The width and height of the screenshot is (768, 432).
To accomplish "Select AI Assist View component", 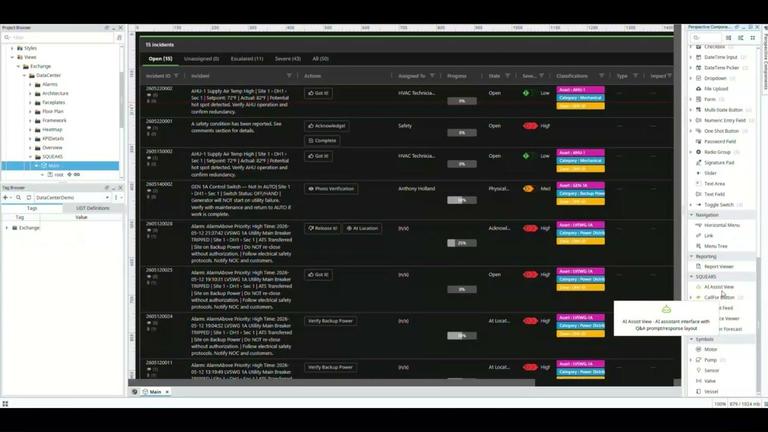I will pyautogui.click(x=719, y=287).
